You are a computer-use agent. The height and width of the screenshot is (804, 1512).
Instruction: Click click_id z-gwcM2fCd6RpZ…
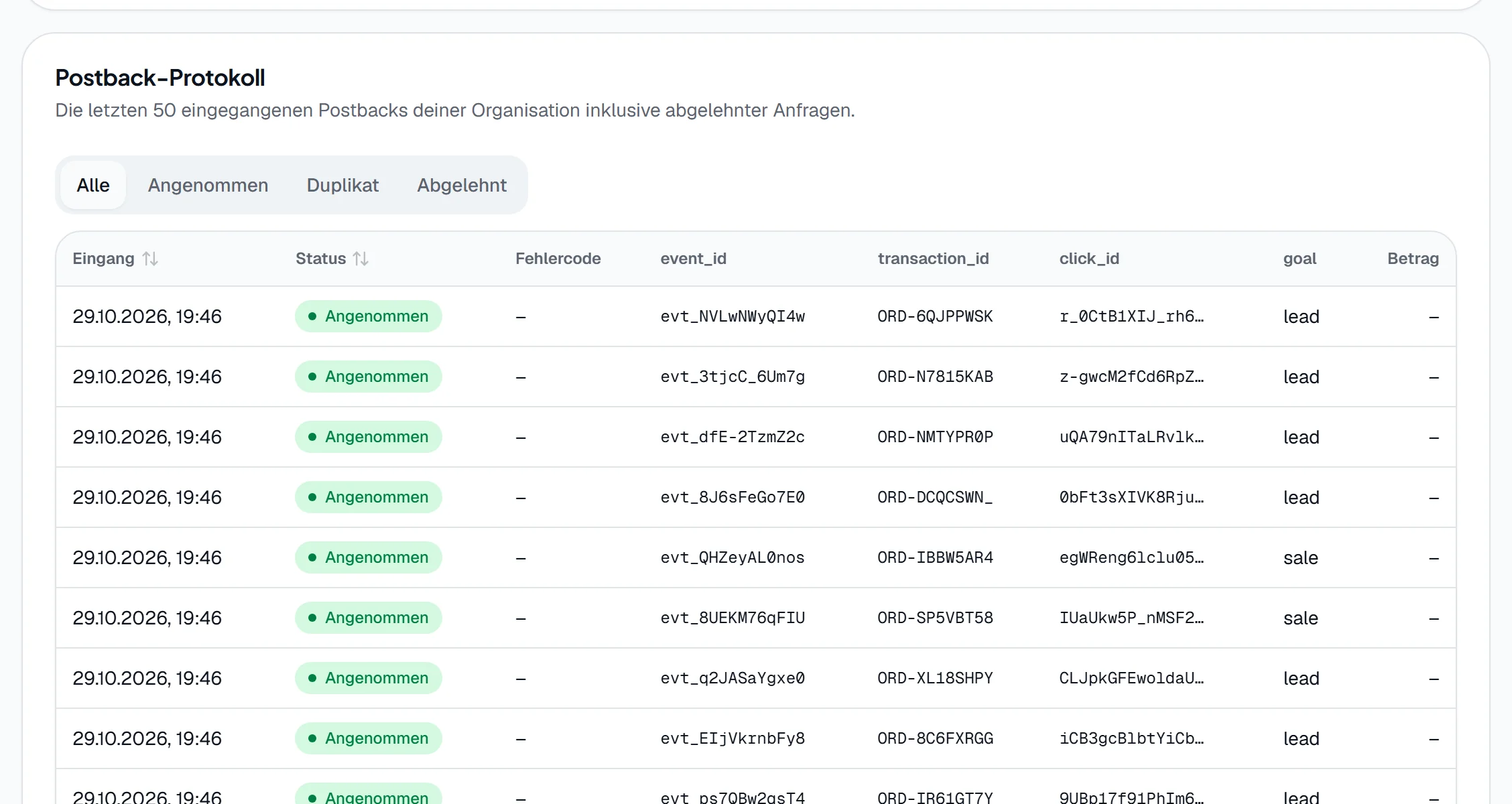point(1131,377)
